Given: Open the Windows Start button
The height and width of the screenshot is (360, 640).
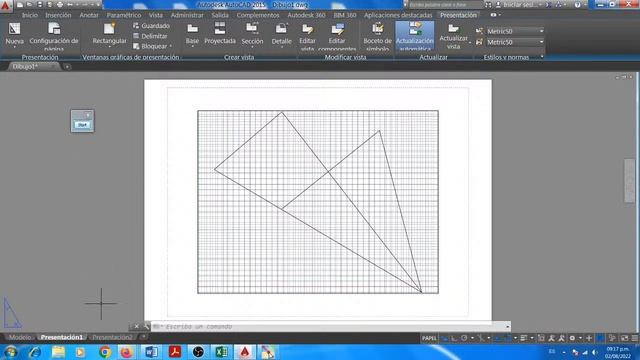Looking at the screenshot, I should coord(10,352).
